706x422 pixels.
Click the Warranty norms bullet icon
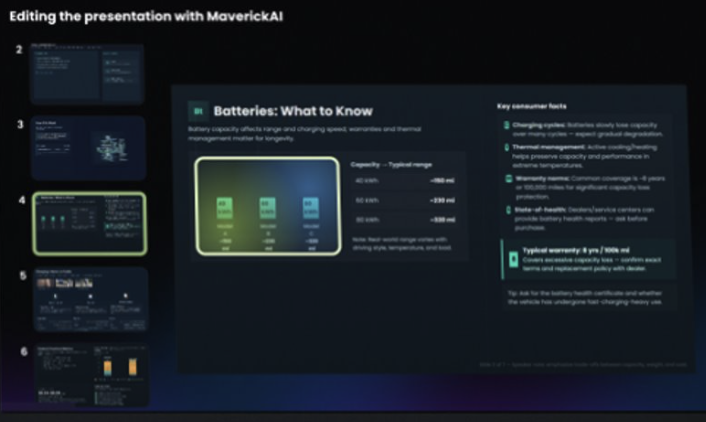tap(509, 179)
